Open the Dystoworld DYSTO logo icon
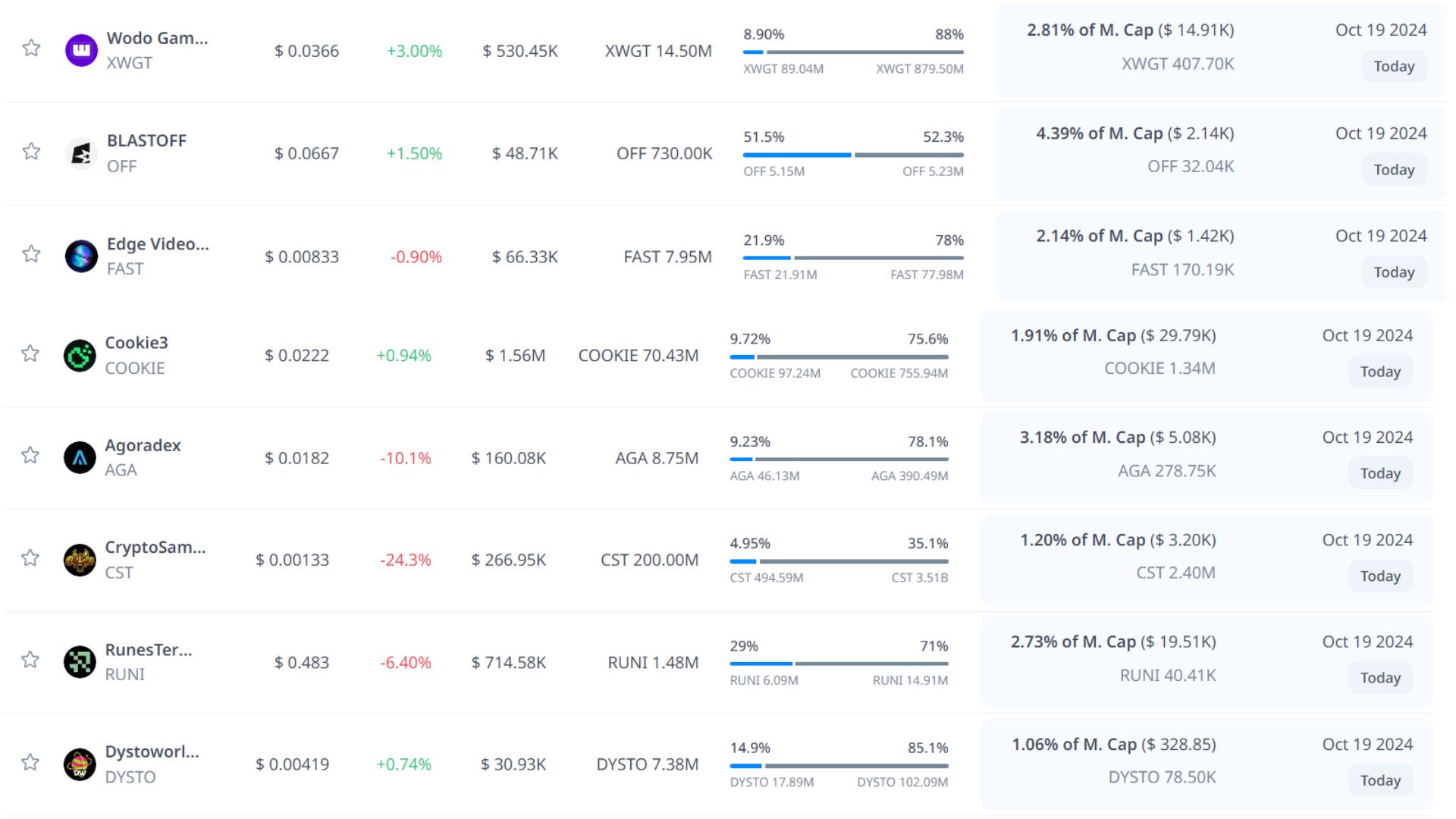1456x819 pixels. (x=80, y=764)
